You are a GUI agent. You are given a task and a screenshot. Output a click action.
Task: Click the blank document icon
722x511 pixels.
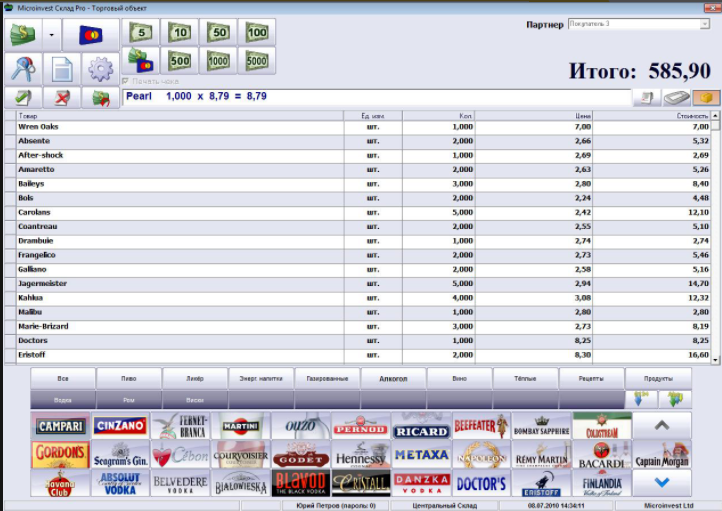click(x=61, y=69)
